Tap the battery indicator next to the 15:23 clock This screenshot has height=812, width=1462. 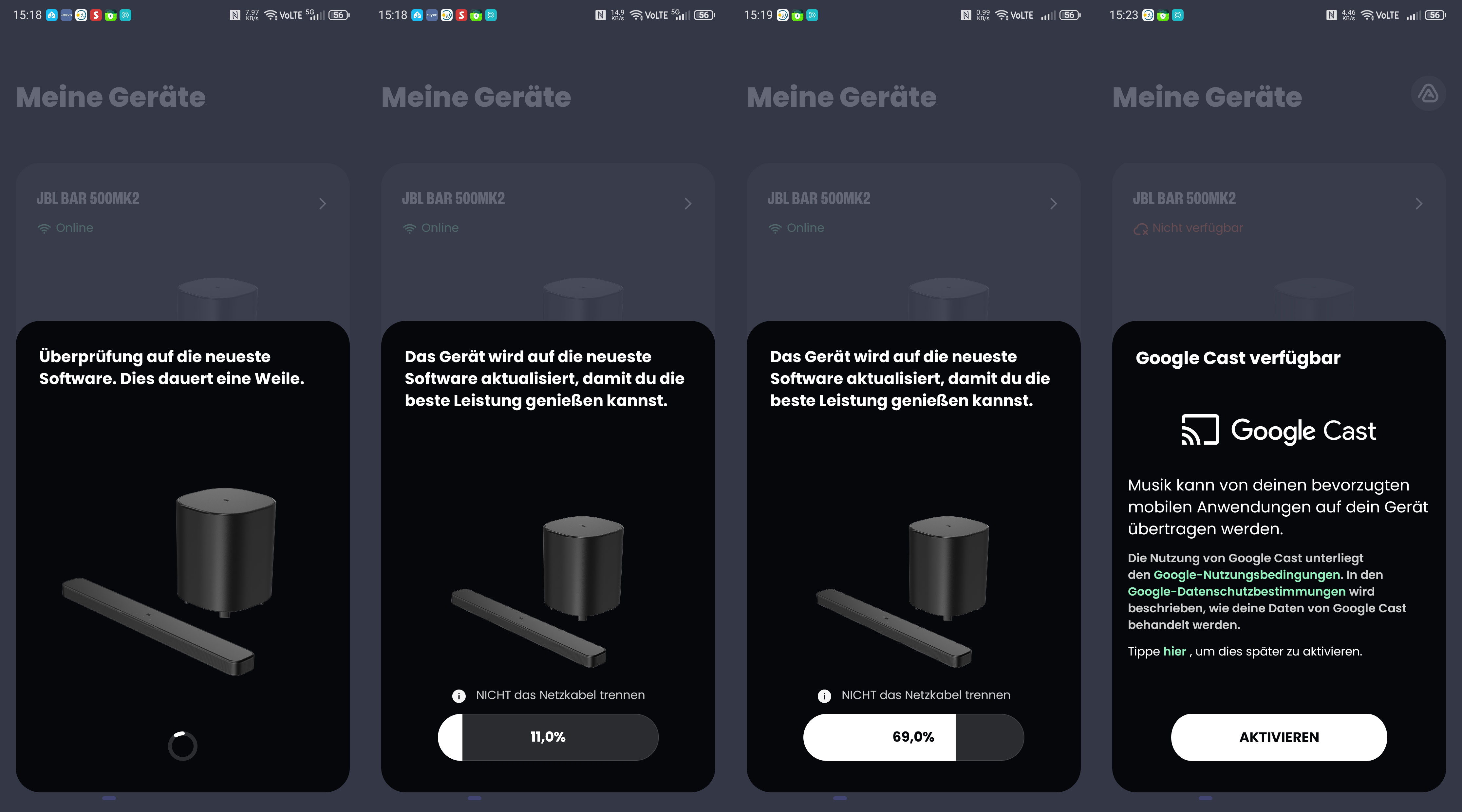point(1435,15)
